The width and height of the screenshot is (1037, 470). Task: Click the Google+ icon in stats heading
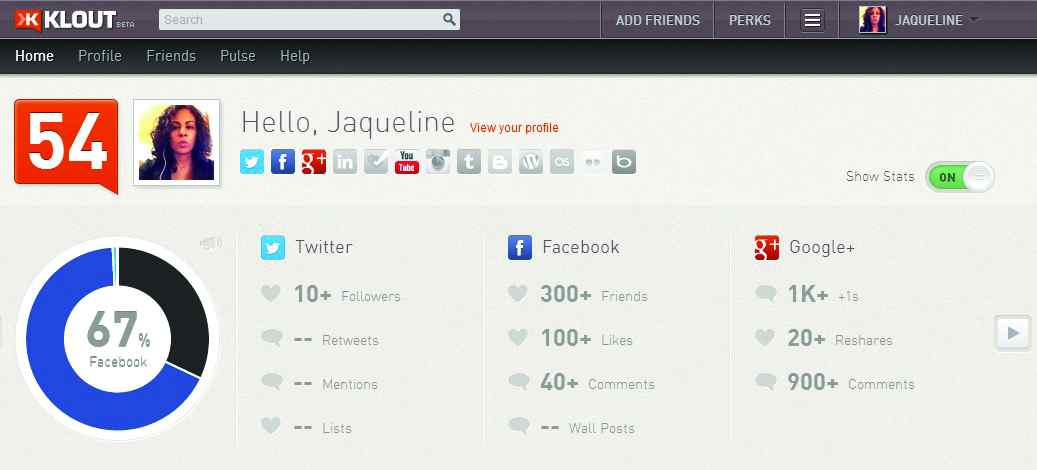coord(767,247)
